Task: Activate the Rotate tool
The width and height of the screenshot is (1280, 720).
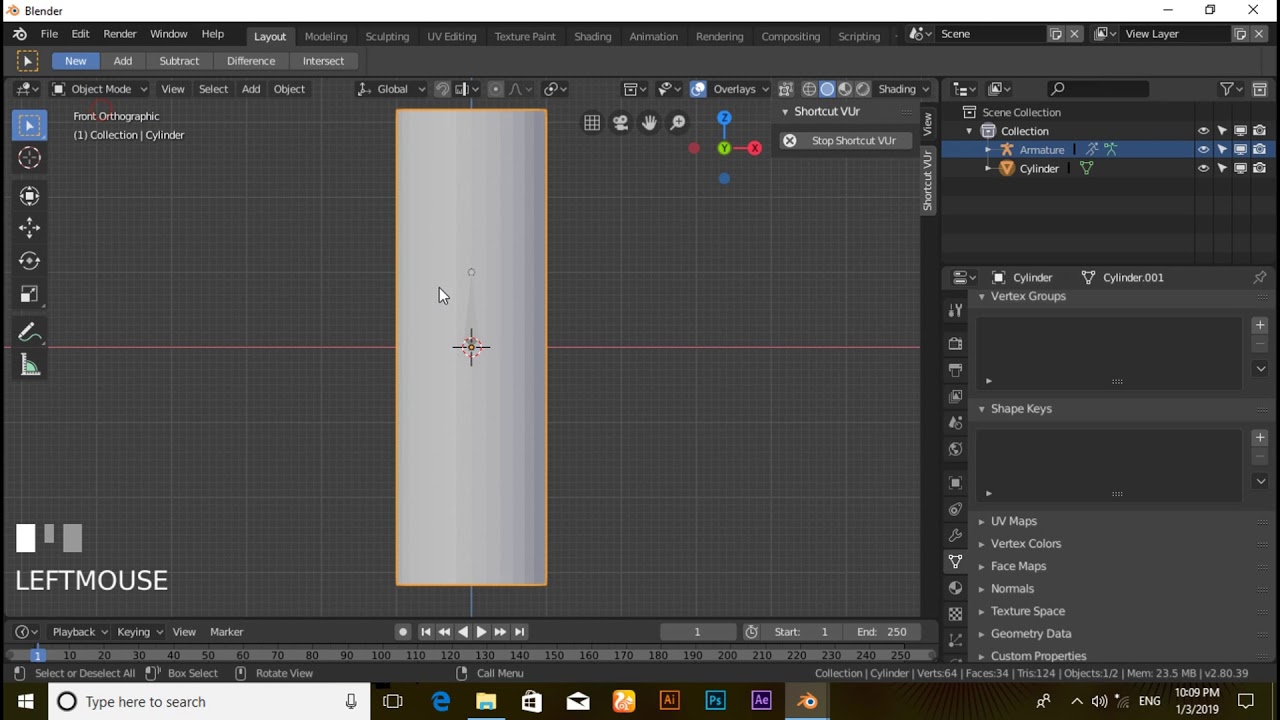Action: (x=29, y=261)
